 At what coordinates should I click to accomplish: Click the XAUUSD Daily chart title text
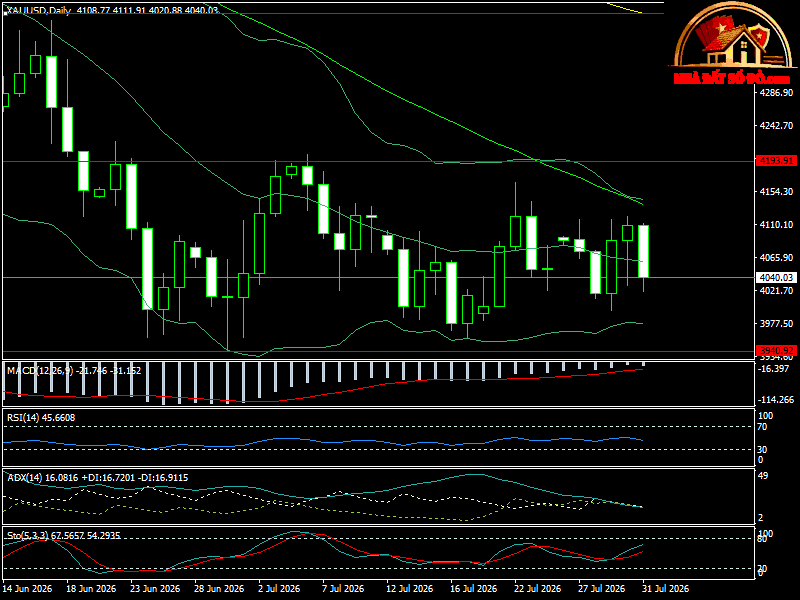coord(113,9)
